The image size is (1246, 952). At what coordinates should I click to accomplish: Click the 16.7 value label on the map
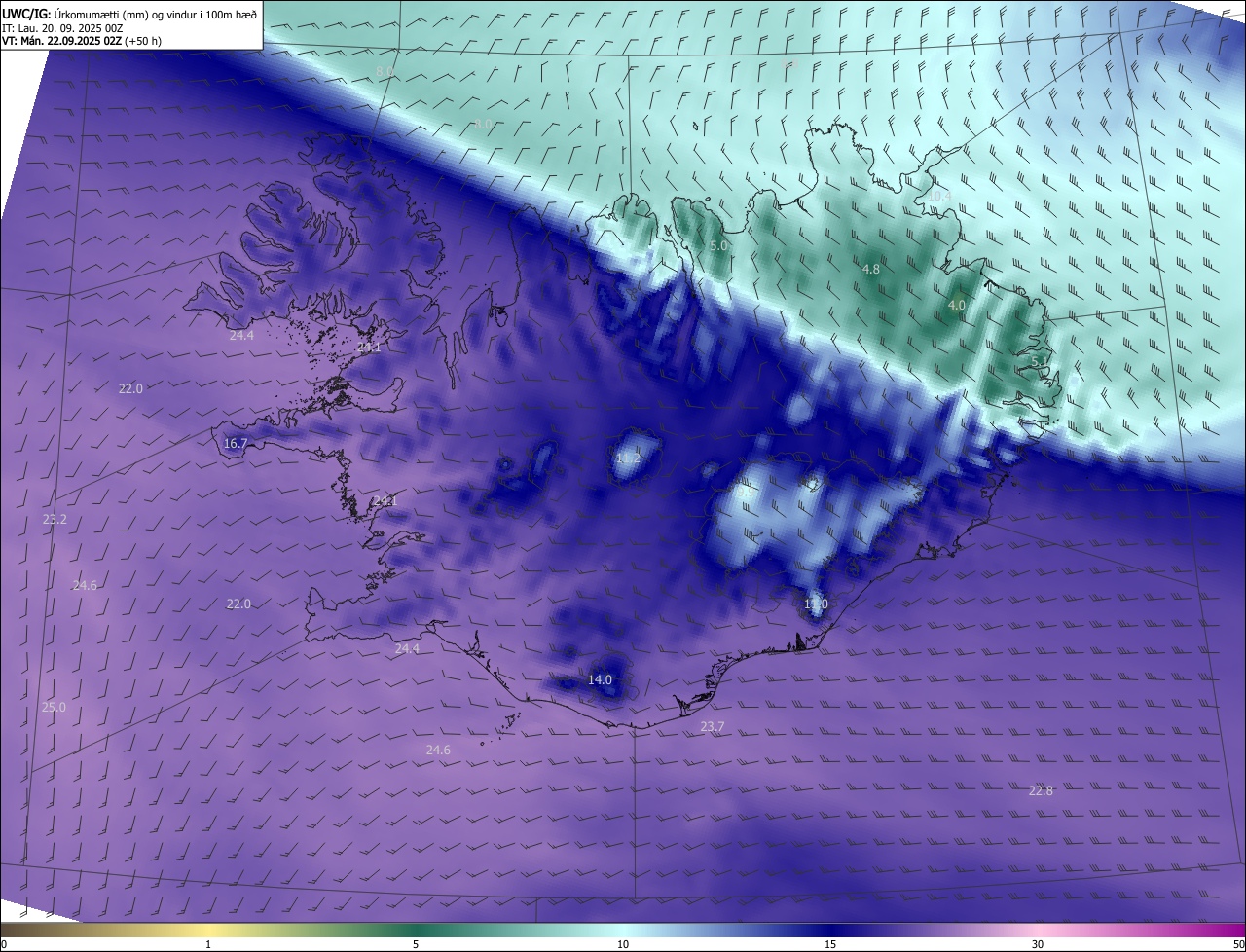coord(236,443)
